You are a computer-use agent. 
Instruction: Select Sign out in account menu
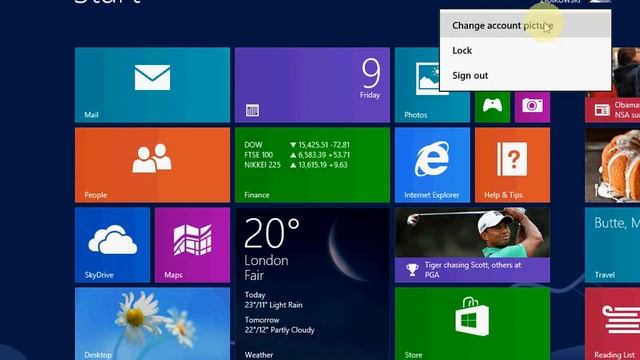click(525, 76)
